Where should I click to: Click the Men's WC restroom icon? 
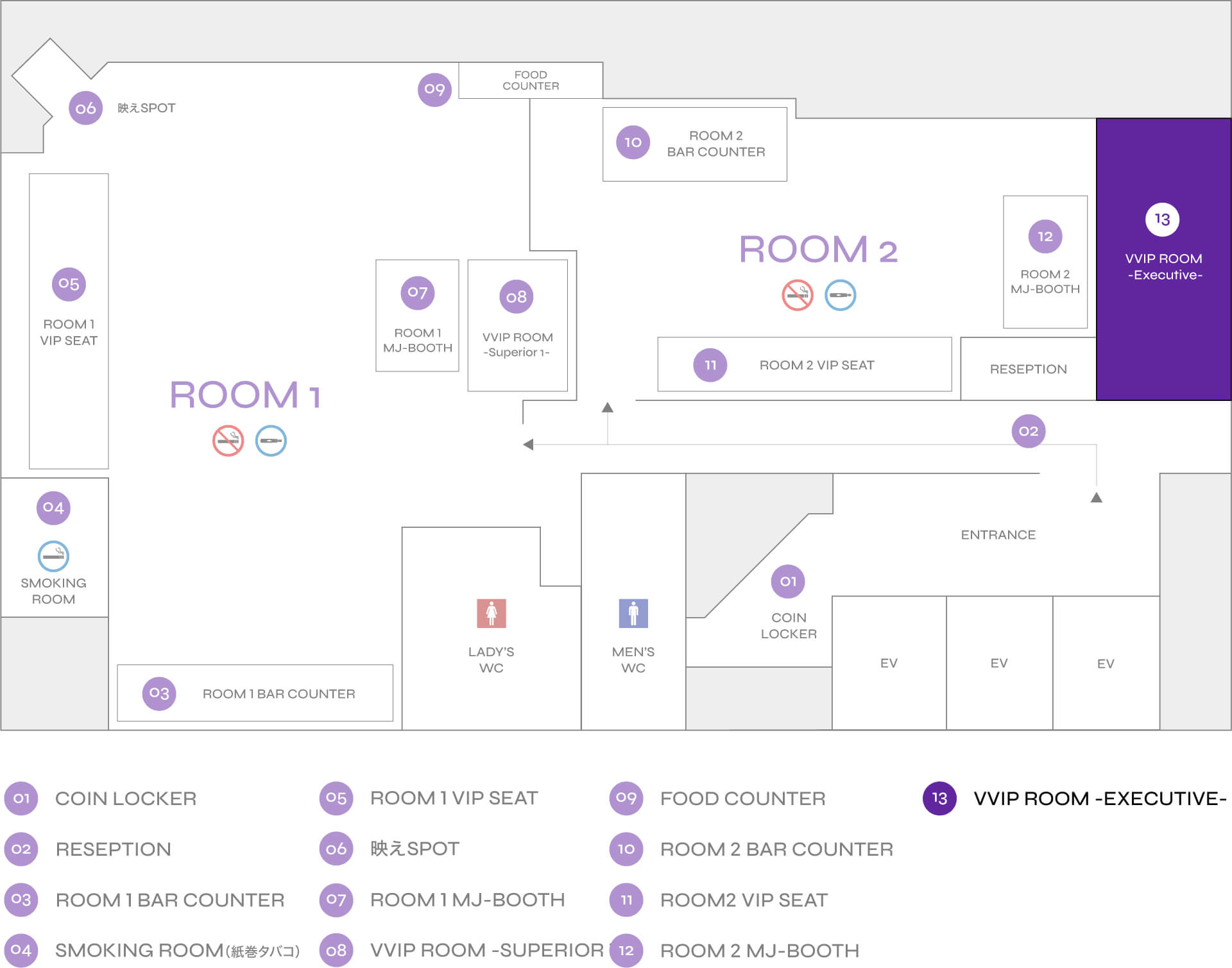coord(633,613)
